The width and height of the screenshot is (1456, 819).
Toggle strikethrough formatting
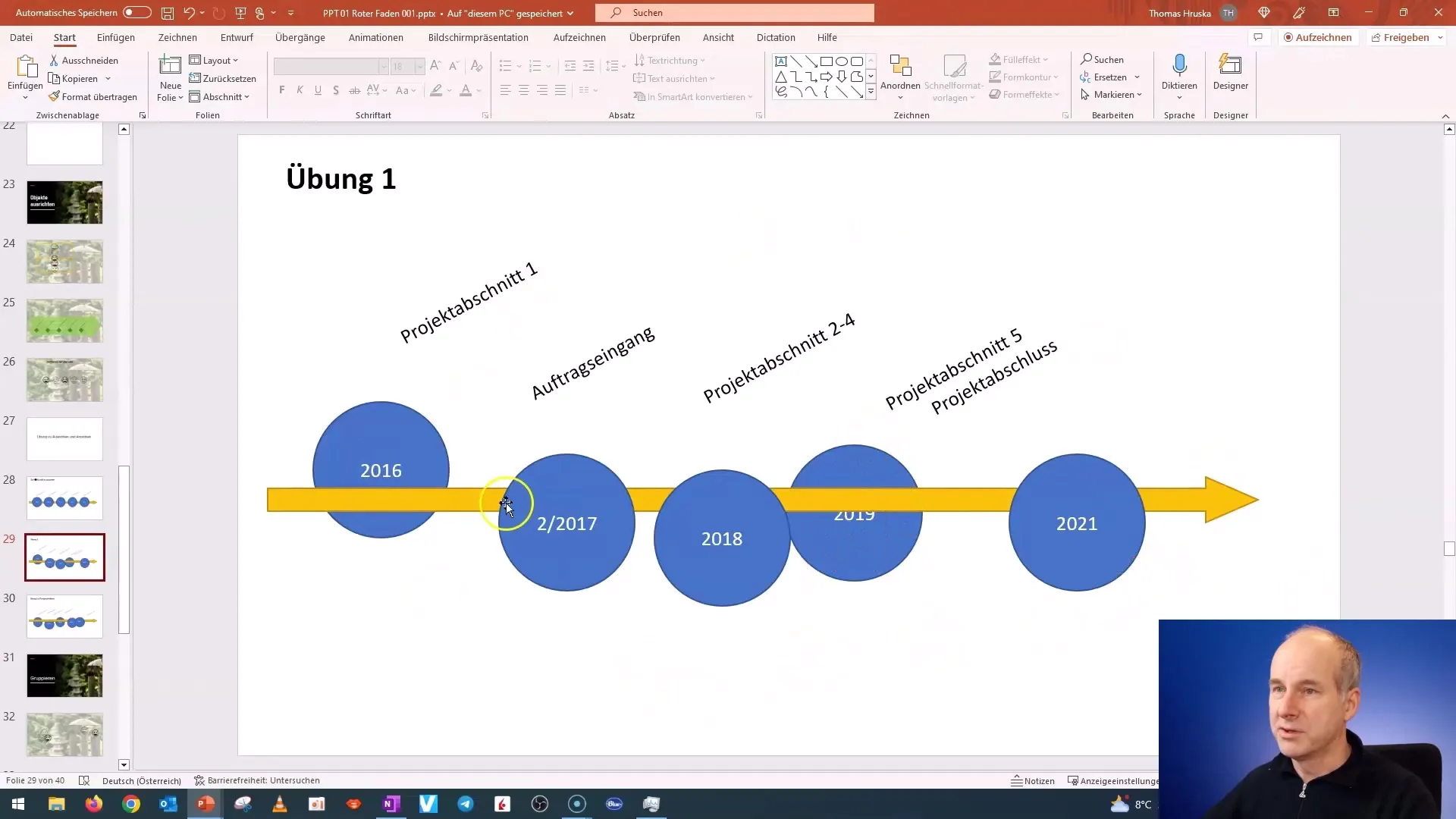354,90
